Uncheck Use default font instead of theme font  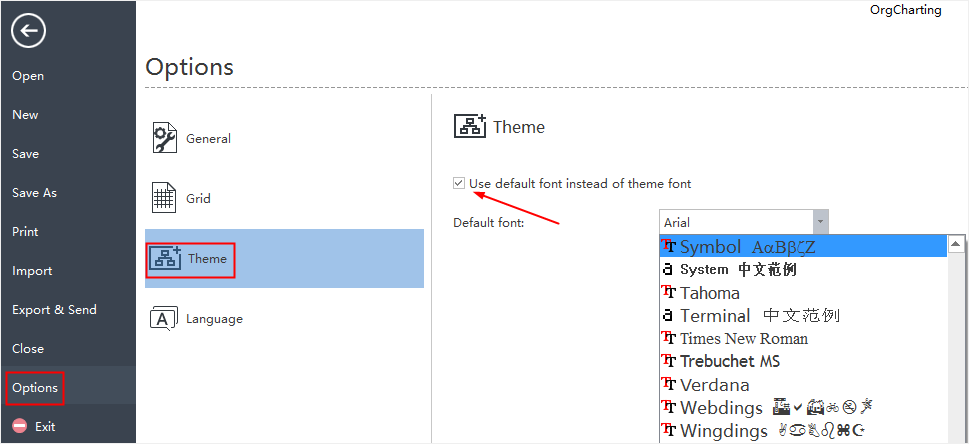(x=459, y=183)
